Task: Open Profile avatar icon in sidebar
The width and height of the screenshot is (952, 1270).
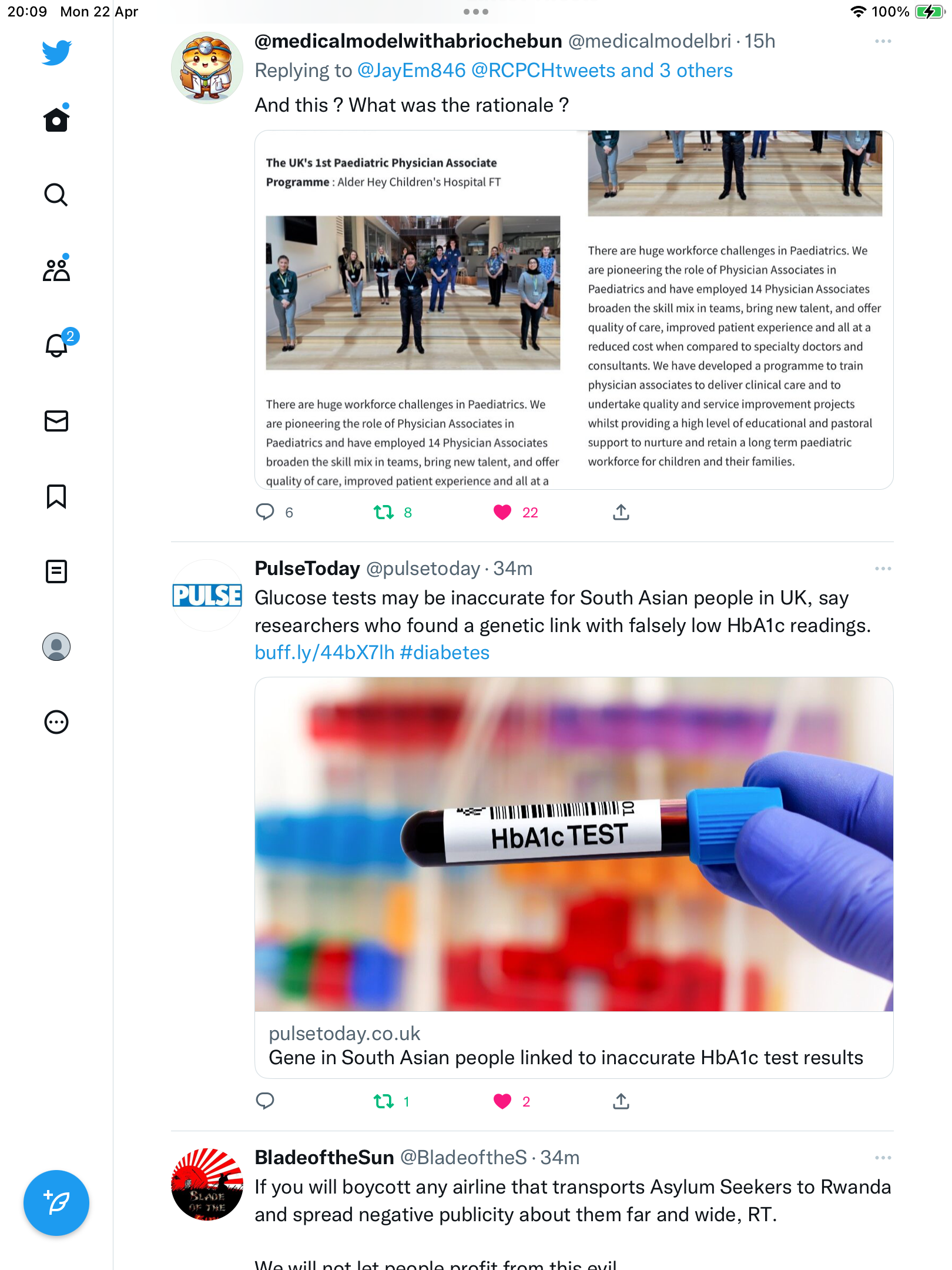Action: pyautogui.click(x=56, y=647)
